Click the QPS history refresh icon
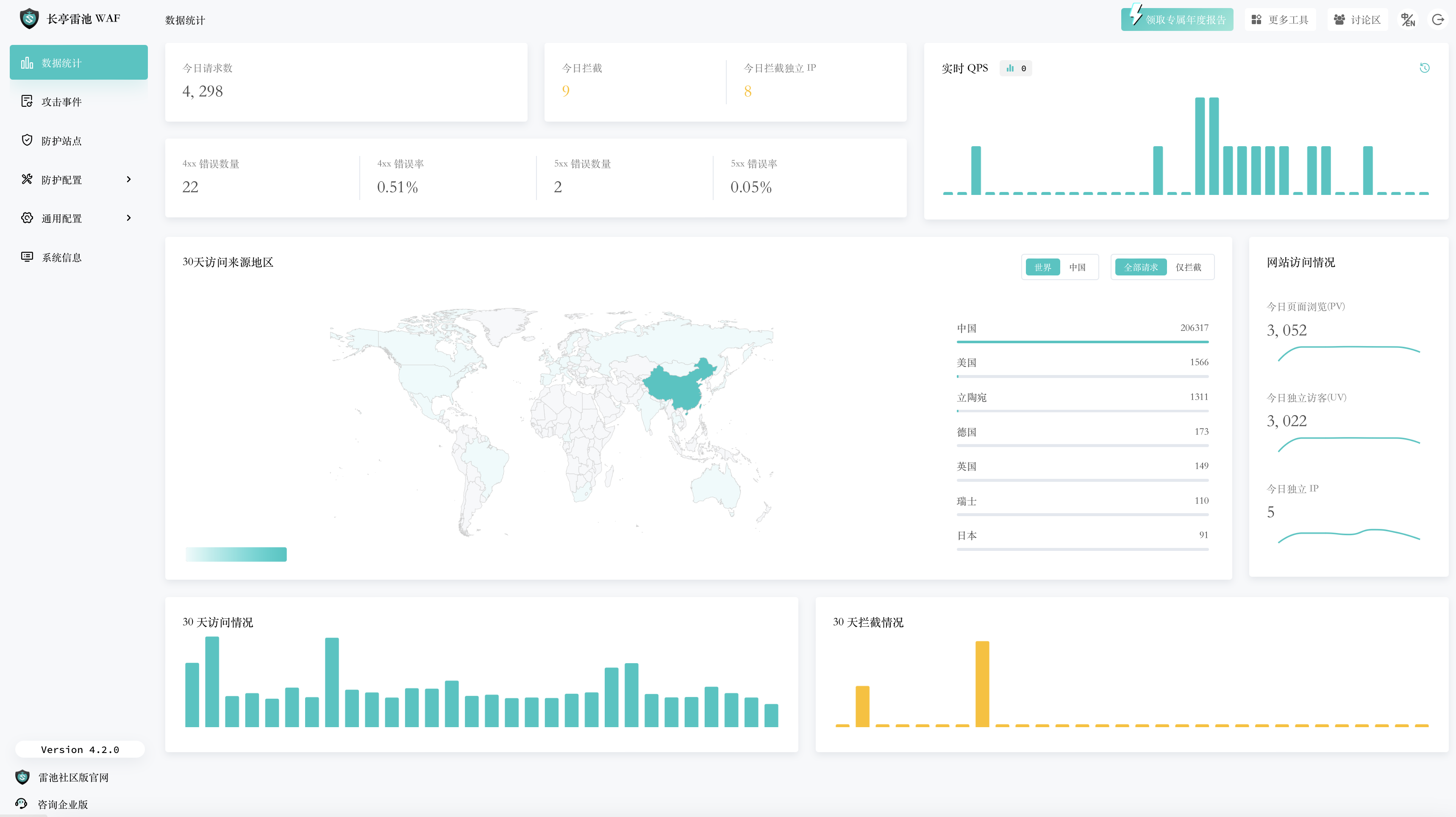The width and height of the screenshot is (1456, 817). tap(1424, 68)
